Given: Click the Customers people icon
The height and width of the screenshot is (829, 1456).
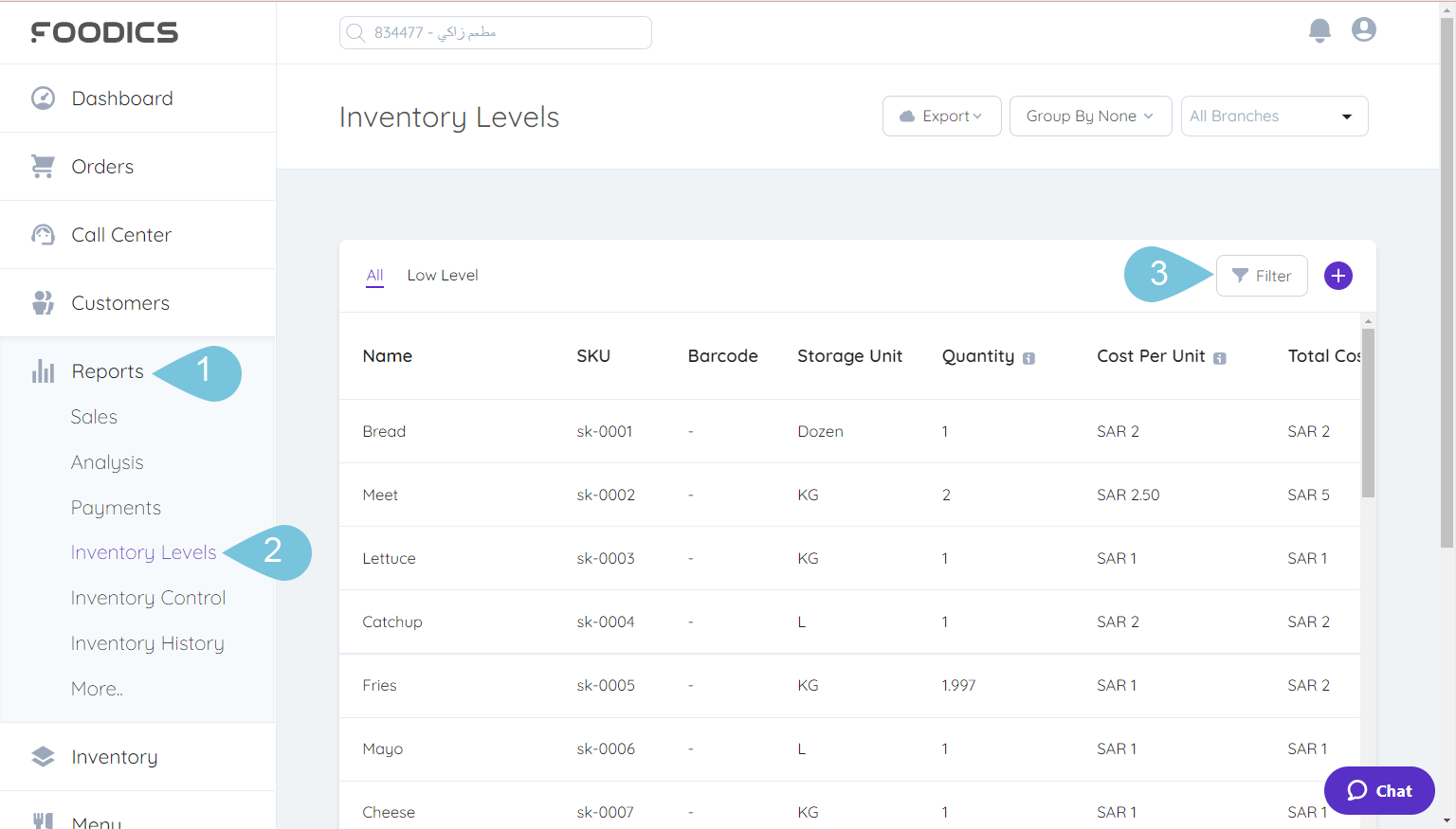Looking at the screenshot, I should pyautogui.click(x=43, y=302).
